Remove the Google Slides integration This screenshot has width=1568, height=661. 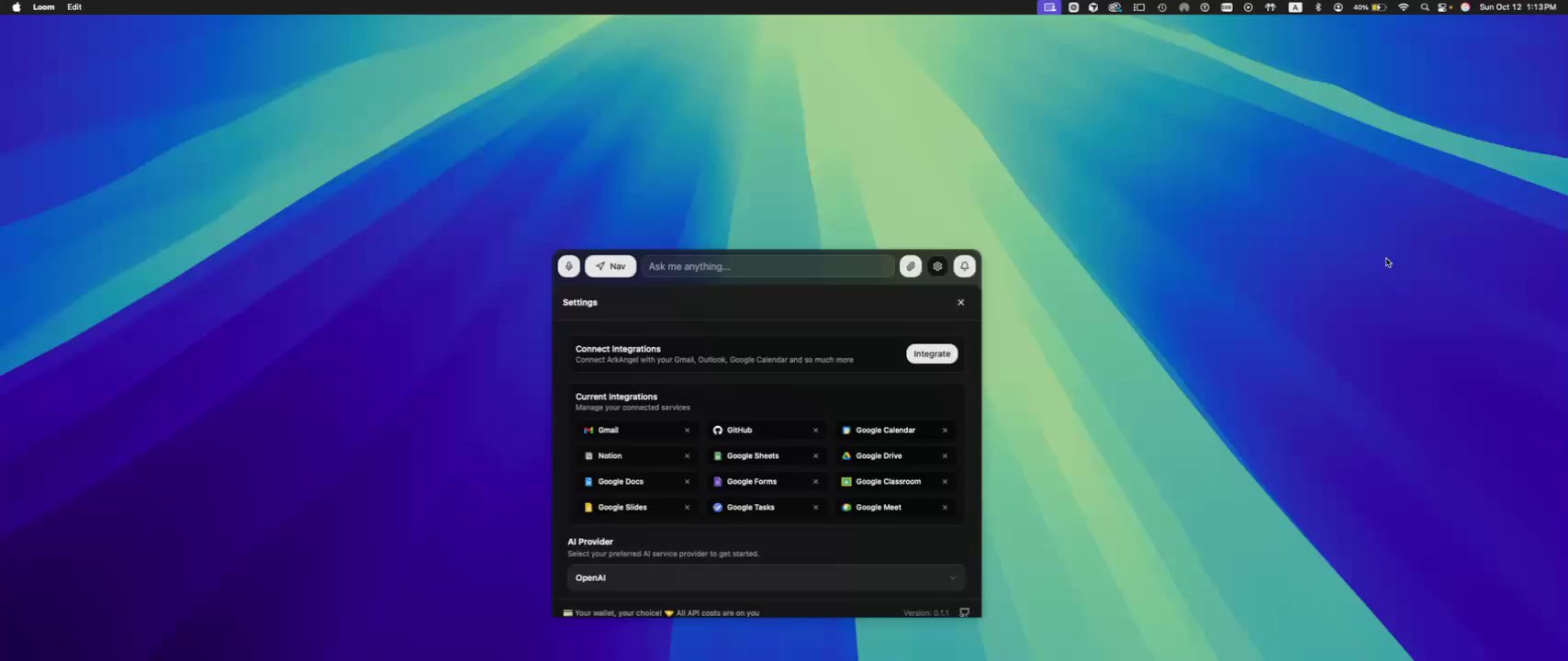tap(687, 507)
